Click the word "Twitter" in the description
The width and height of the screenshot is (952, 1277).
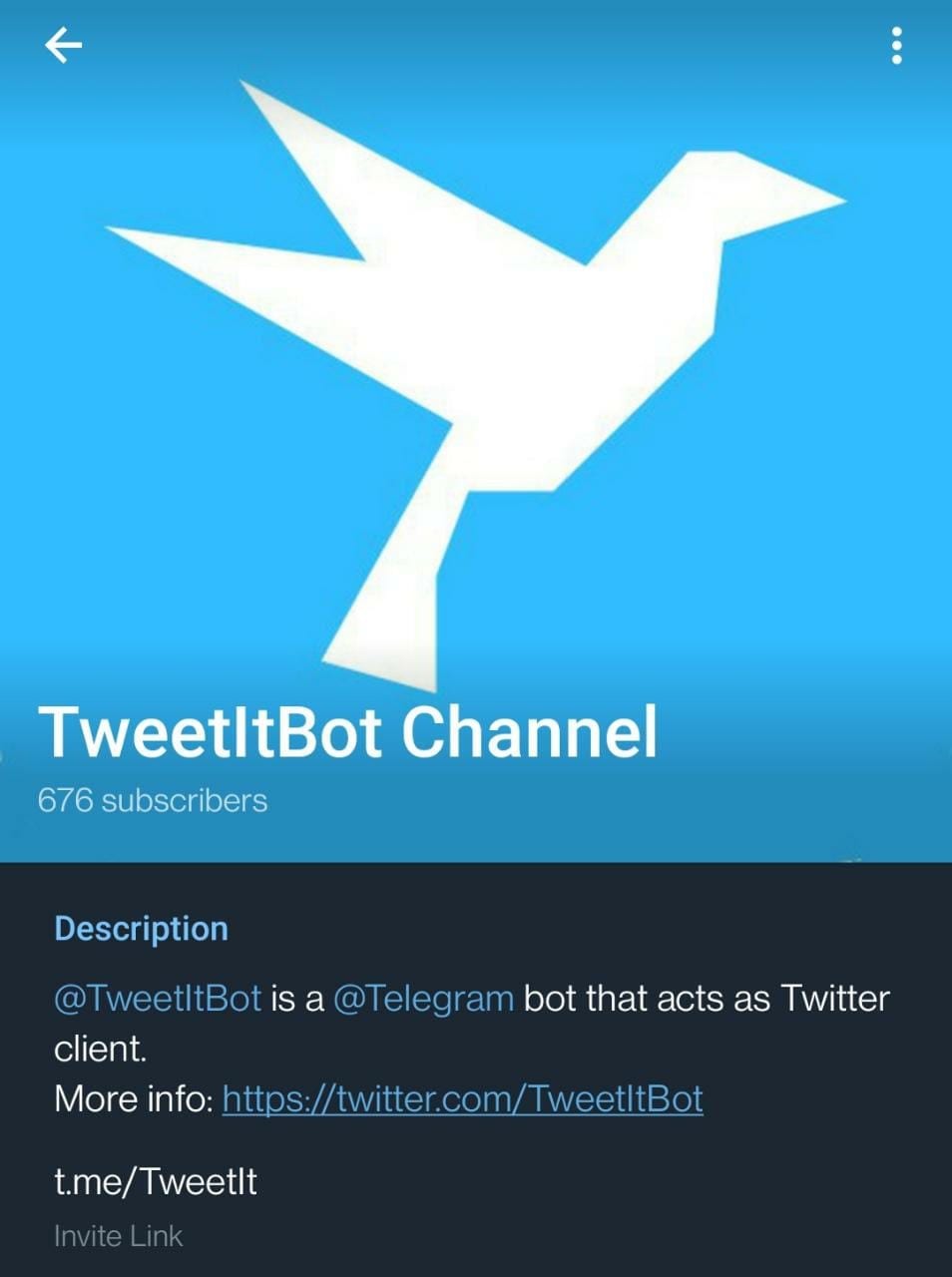pos(834,998)
